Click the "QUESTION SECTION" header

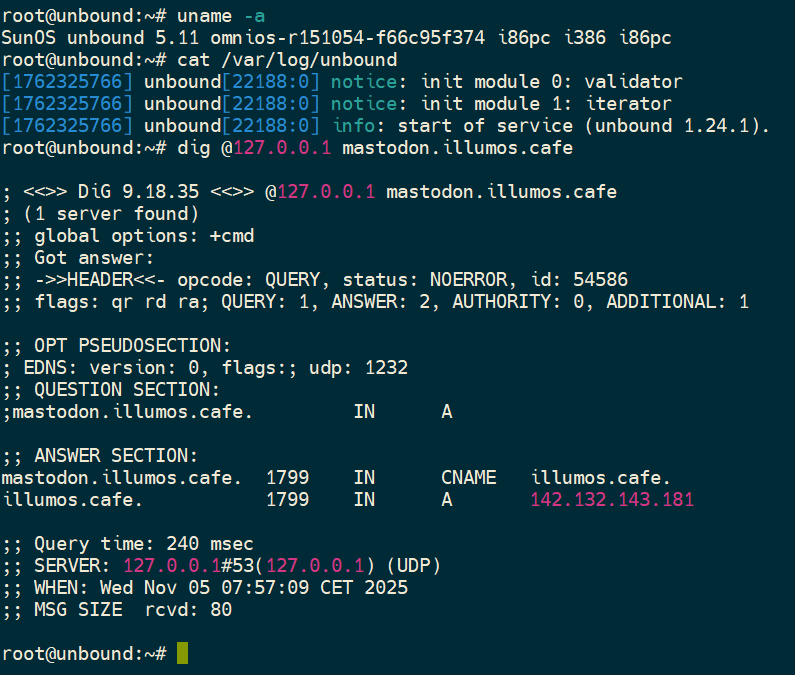126,389
